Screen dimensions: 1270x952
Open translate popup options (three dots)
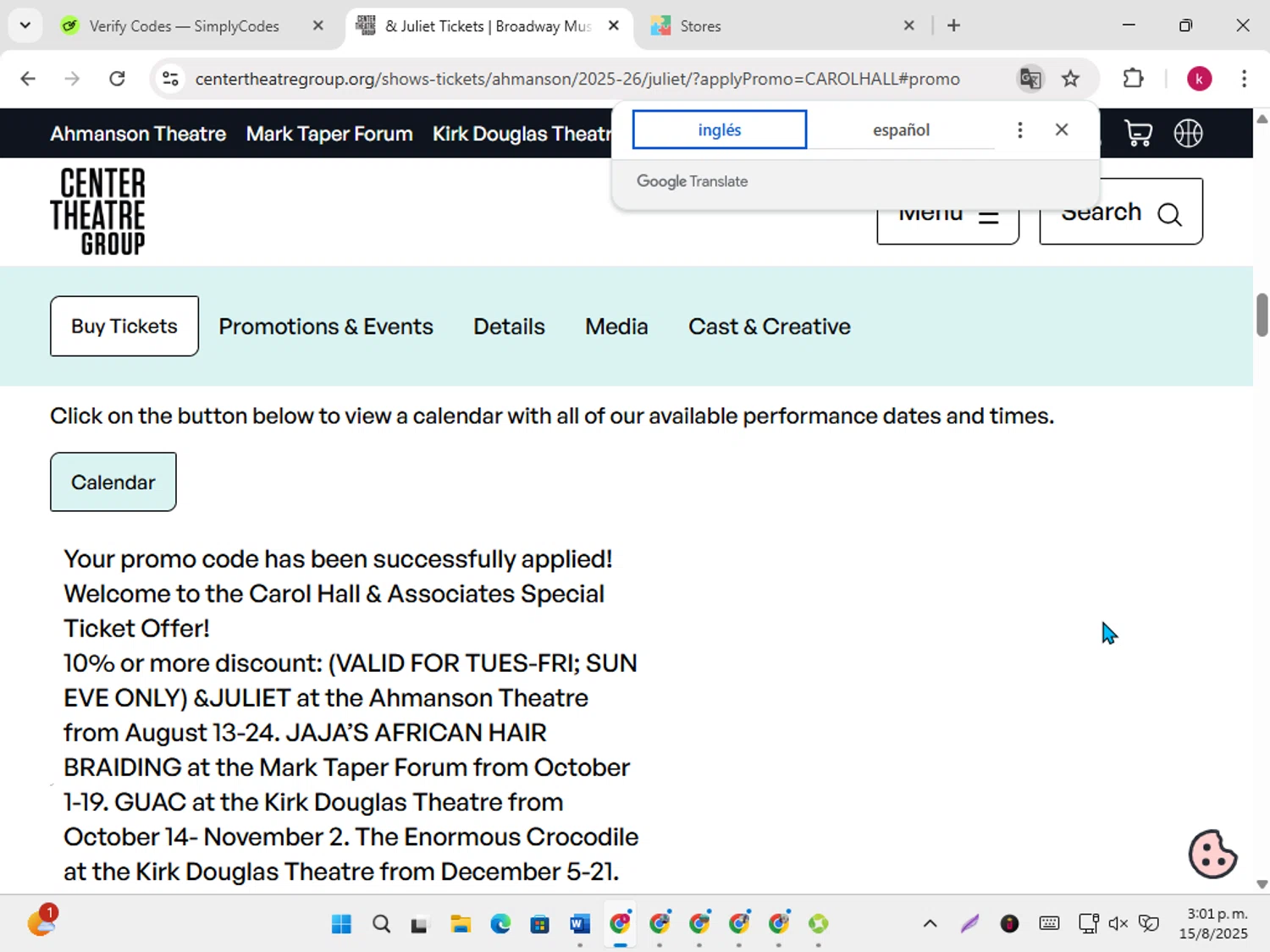(1019, 129)
